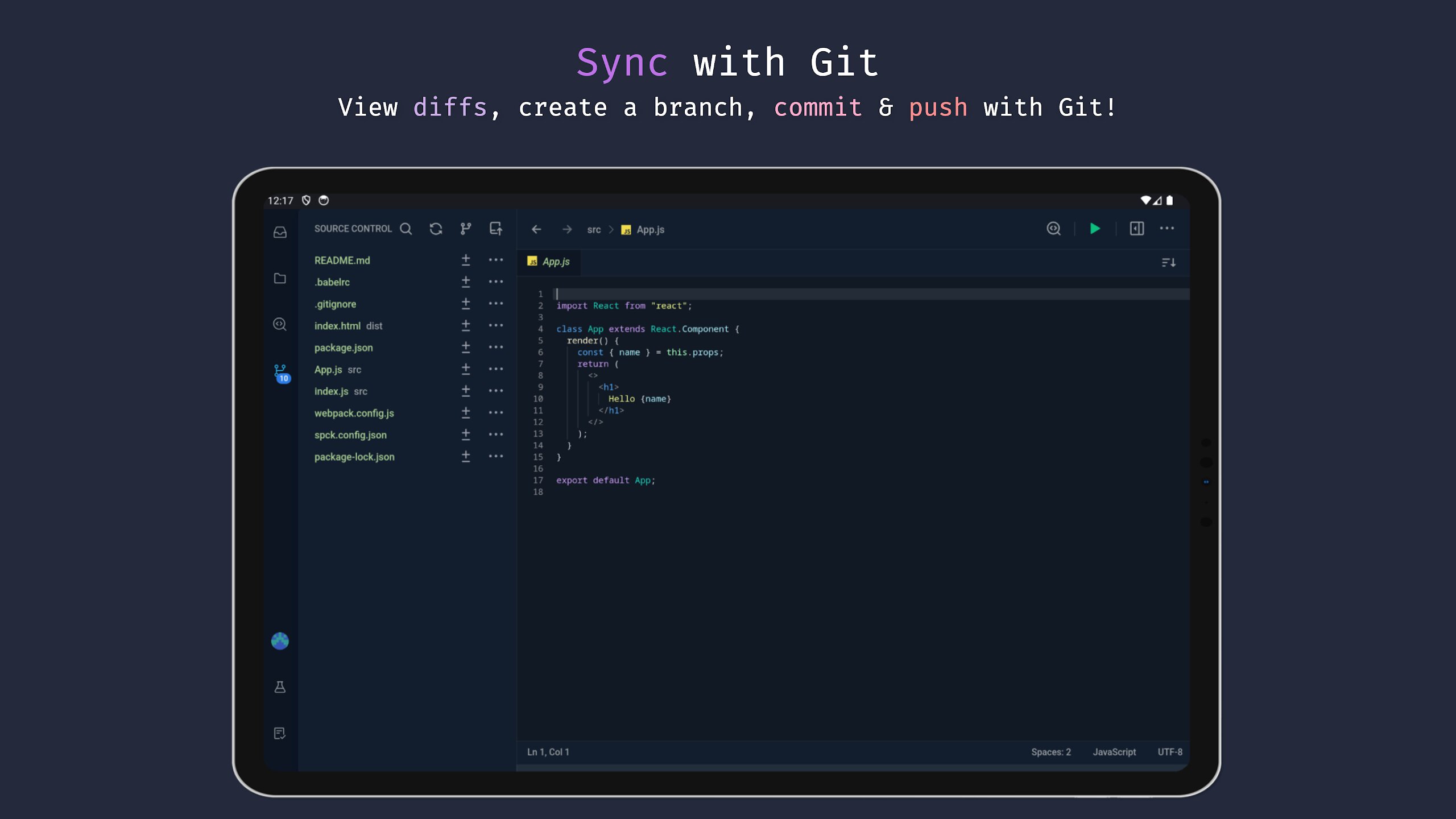Open the editor overflow menu at top right

[1167, 229]
